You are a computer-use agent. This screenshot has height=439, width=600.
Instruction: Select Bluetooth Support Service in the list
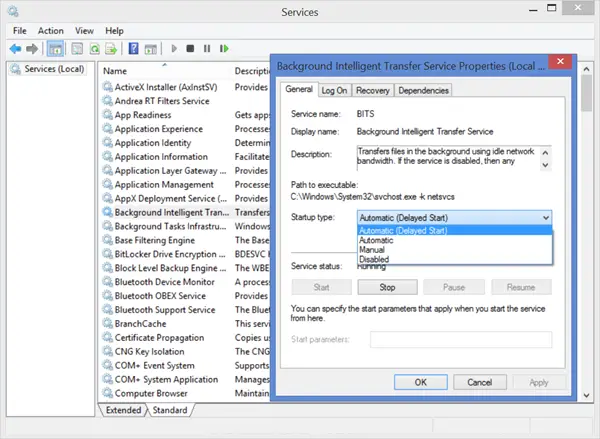coord(165,310)
